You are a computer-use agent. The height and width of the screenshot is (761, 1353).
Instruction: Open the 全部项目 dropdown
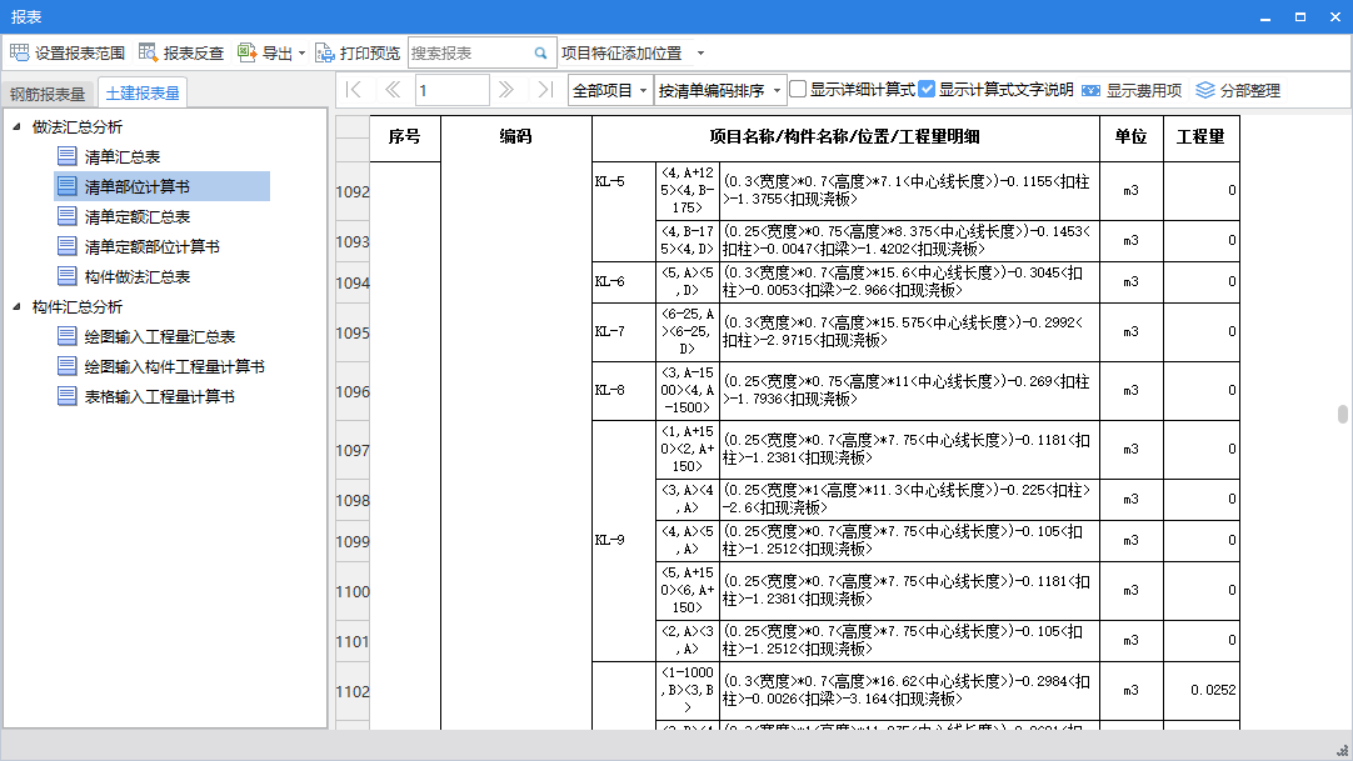pyautogui.click(x=610, y=90)
